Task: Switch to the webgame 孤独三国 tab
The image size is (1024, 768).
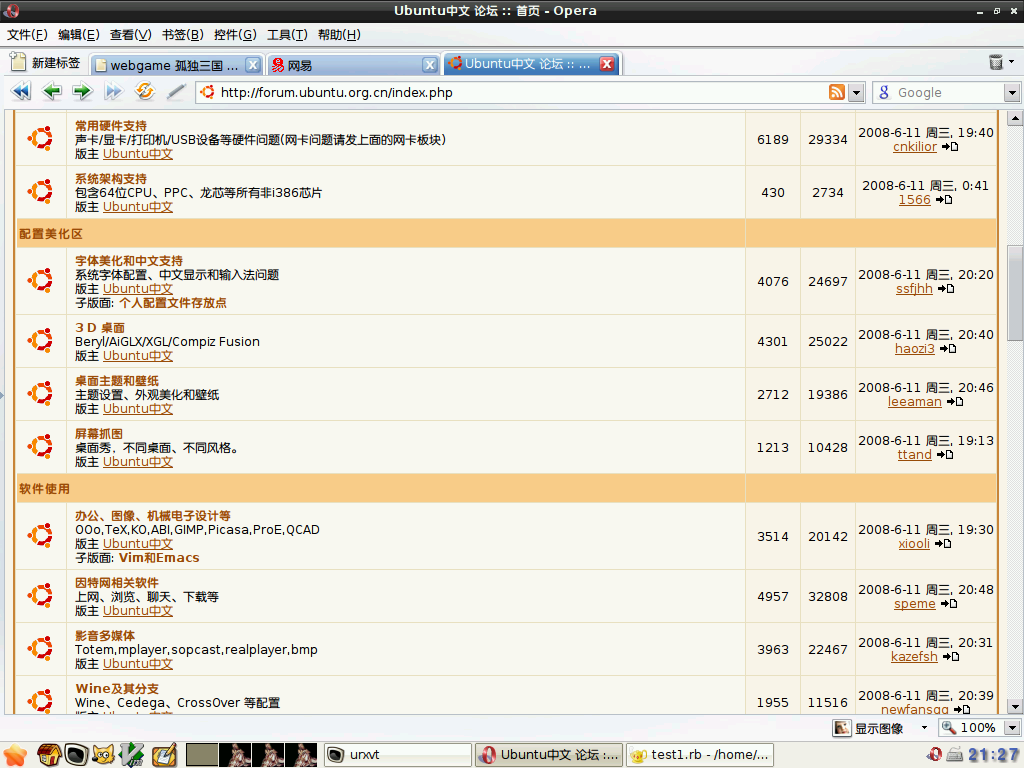Action: 176,65
